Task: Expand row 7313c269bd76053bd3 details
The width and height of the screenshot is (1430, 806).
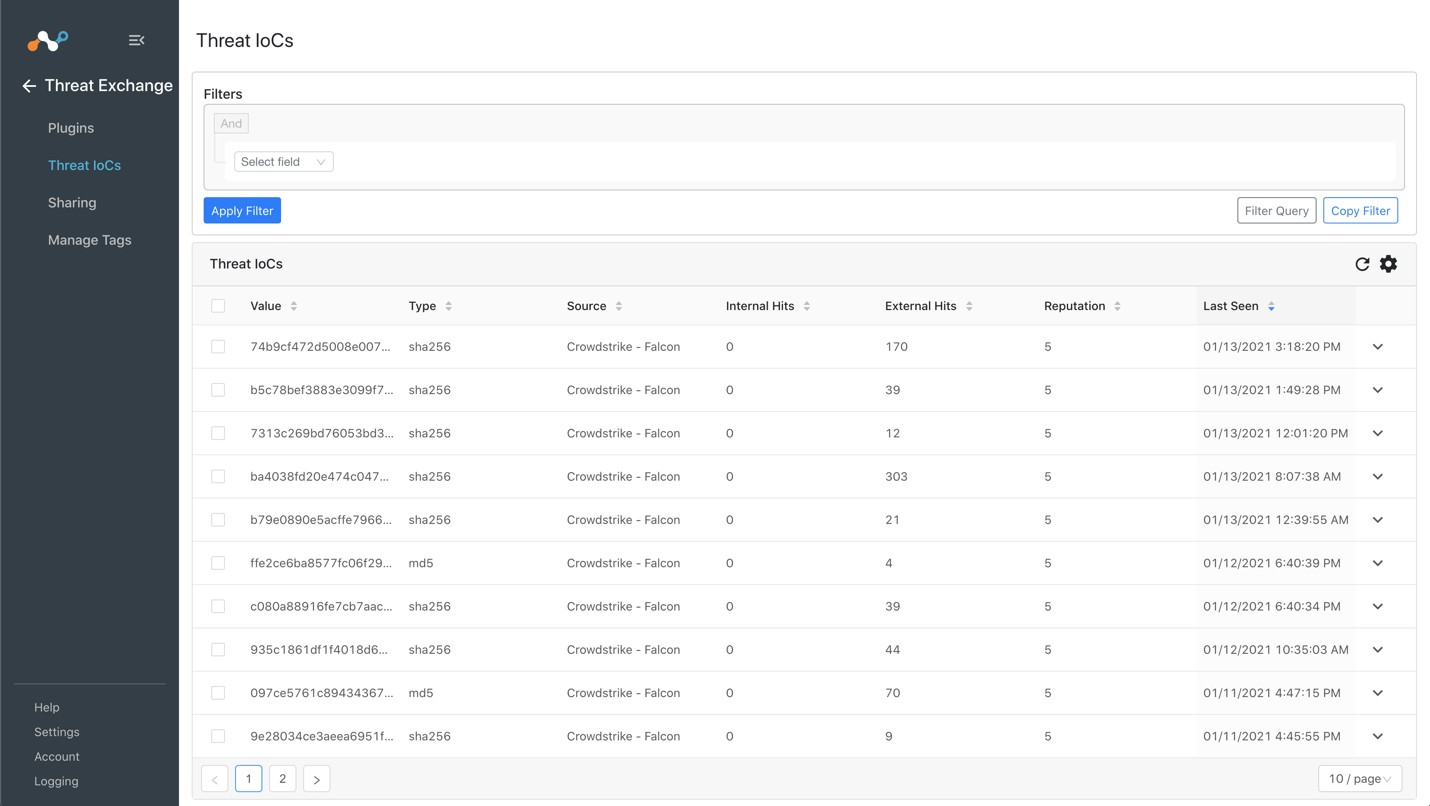Action: [x=1378, y=433]
